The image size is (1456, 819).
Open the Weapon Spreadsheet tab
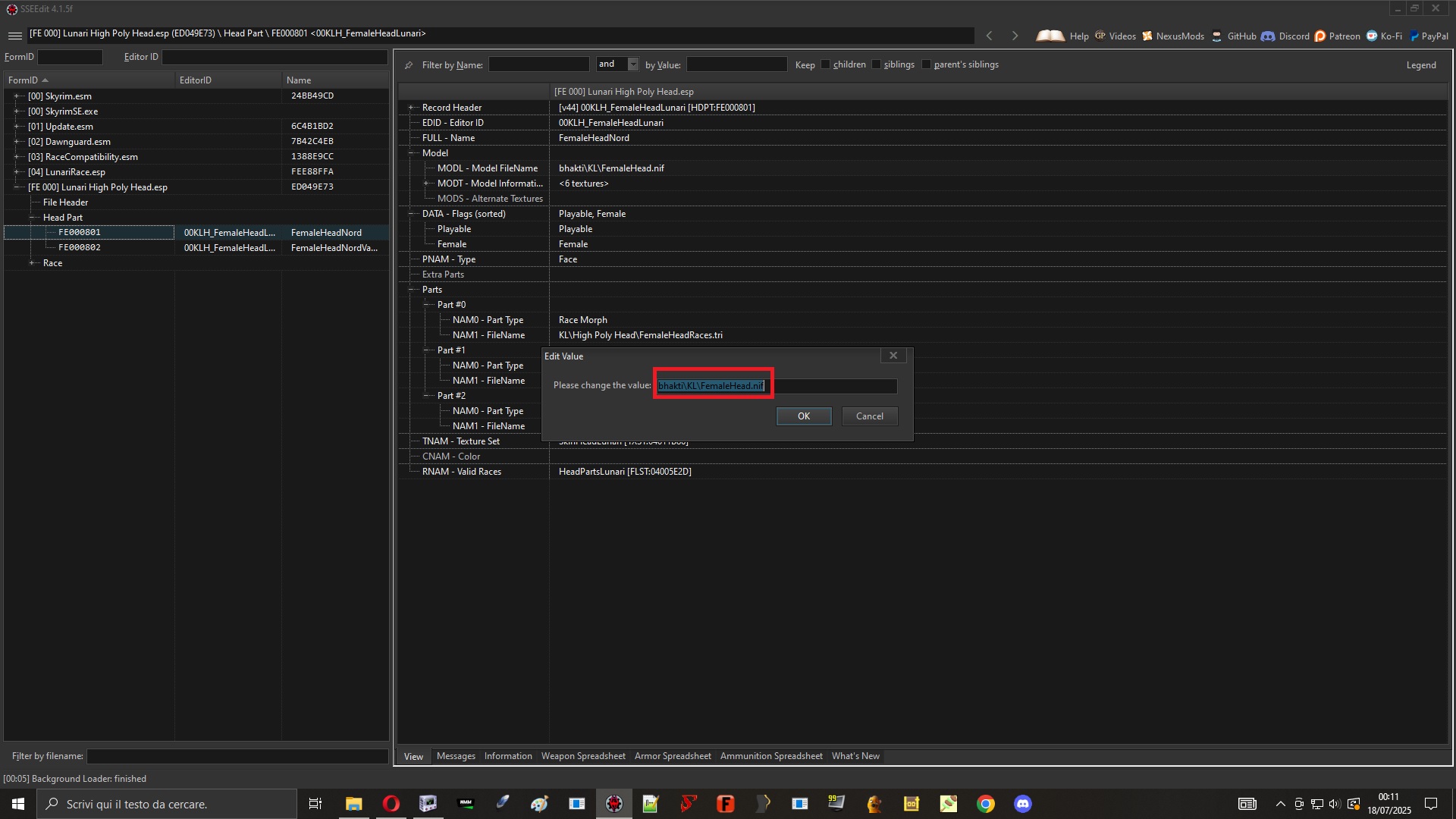point(583,756)
